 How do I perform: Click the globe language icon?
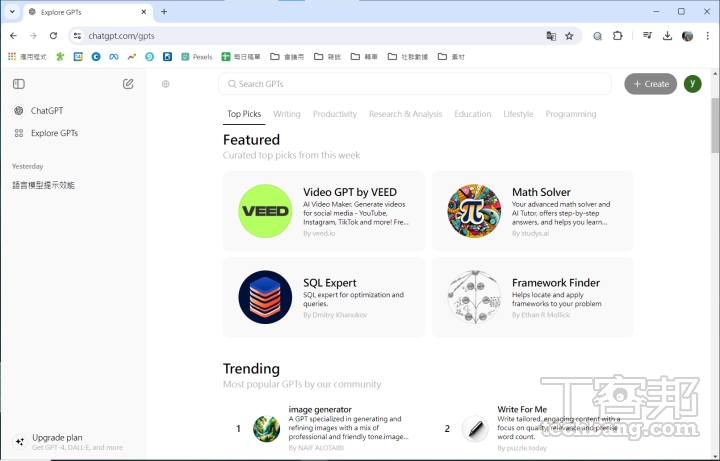[166, 84]
